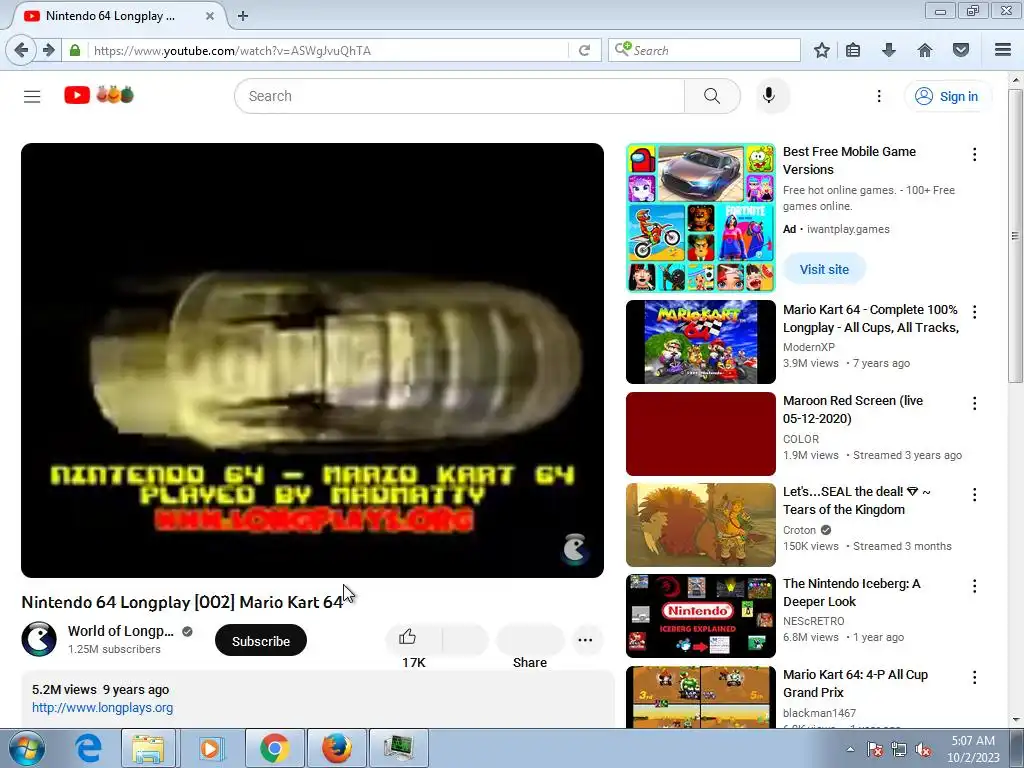Start voice search with the microphone icon
1024x768 pixels.
point(769,95)
